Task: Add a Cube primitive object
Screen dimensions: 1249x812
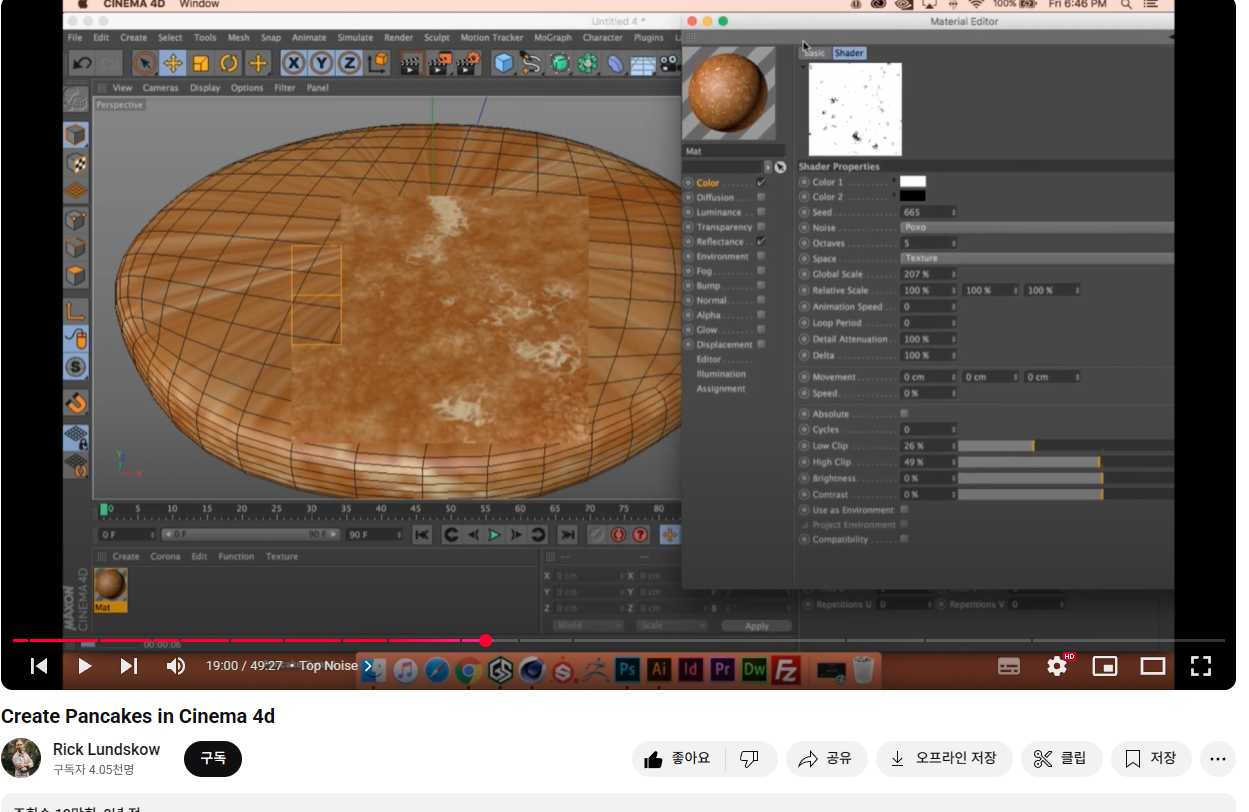Action: [503, 64]
